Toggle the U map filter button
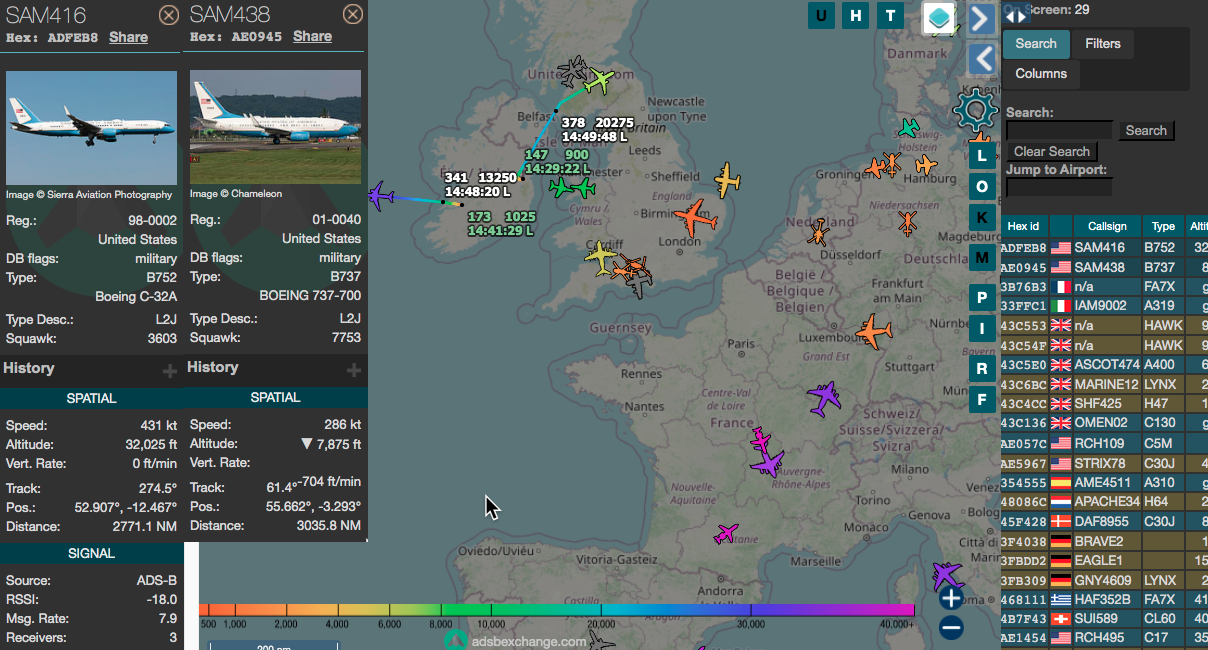Viewport: 1208px width, 650px height. (821, 15)
